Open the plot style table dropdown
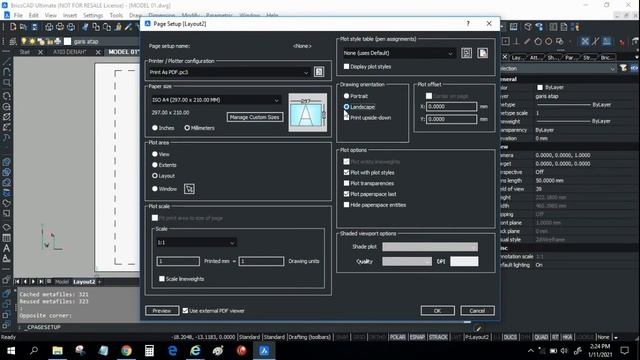 click(x=398, y=53)
